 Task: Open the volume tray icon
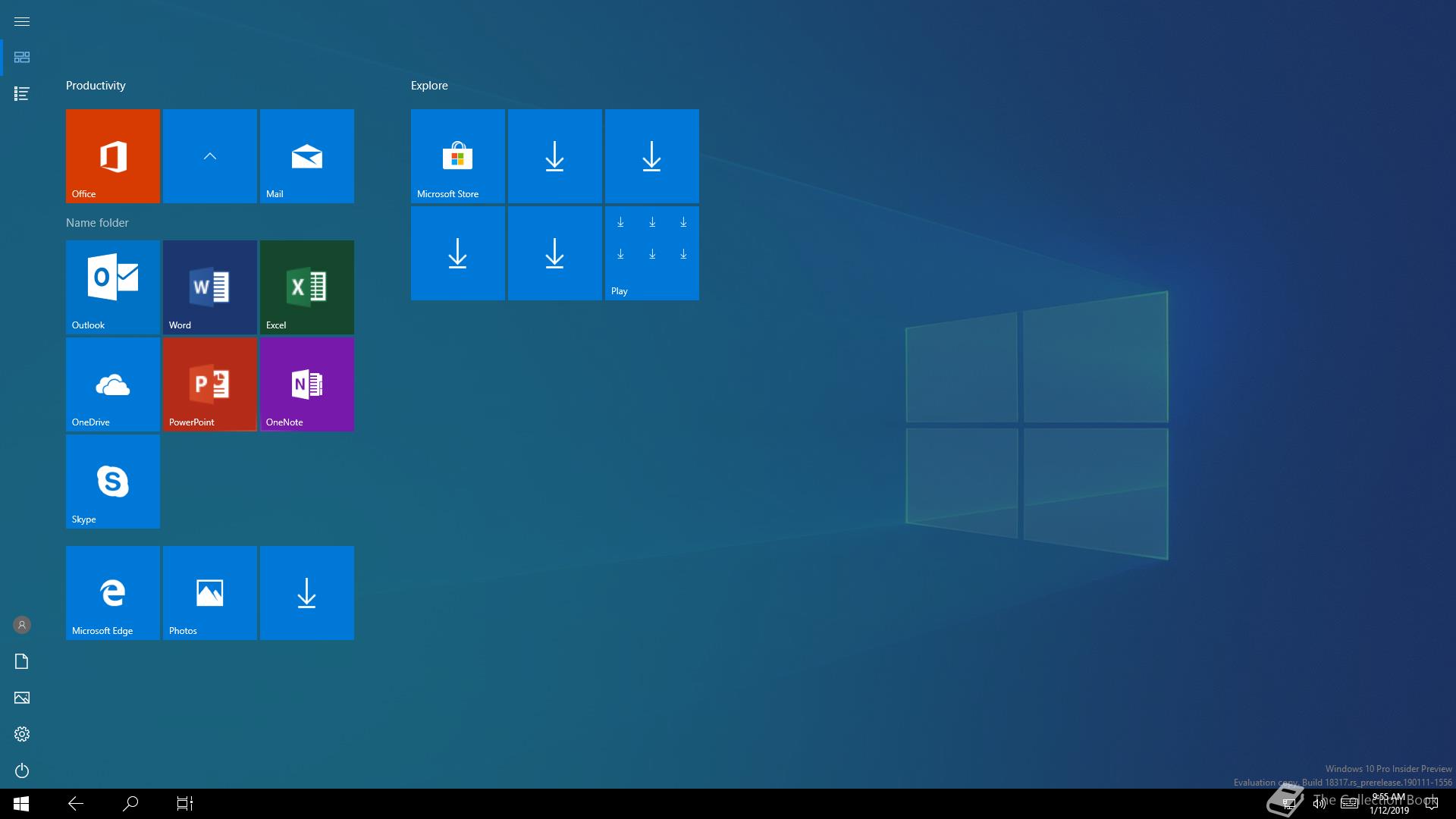tap(1319, 804)
